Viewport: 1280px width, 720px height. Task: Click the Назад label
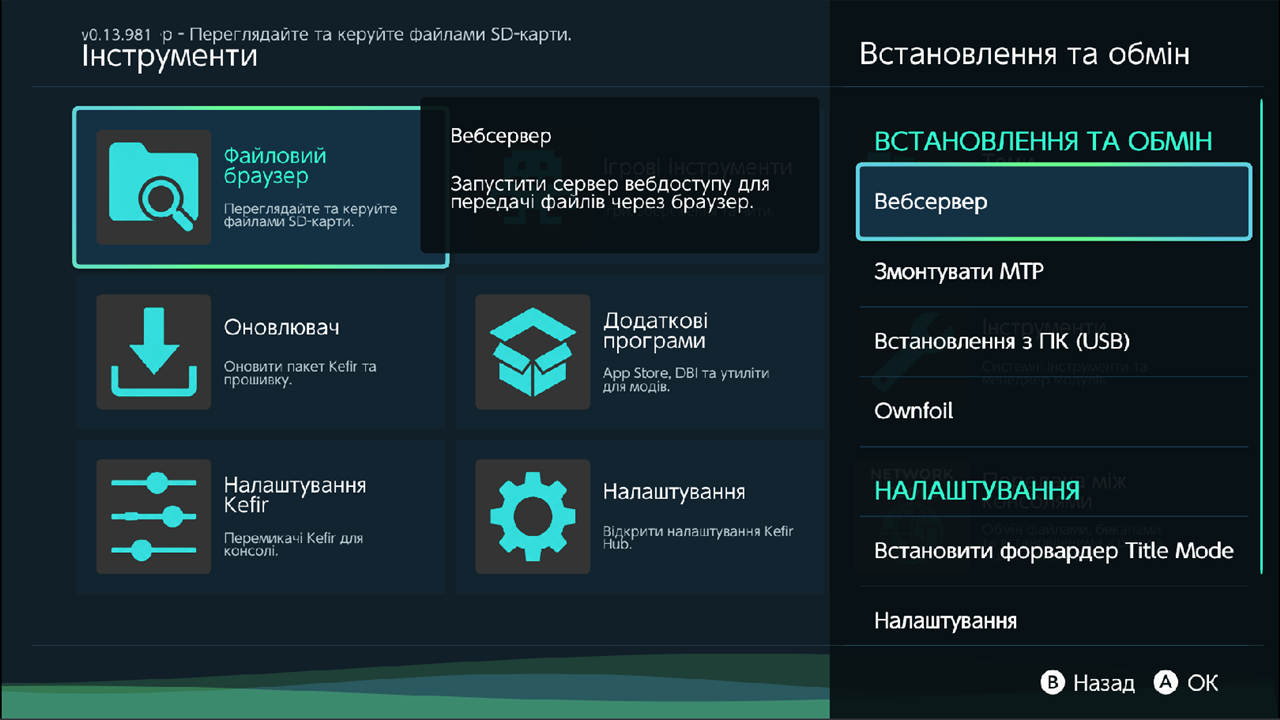[1104, 683]
